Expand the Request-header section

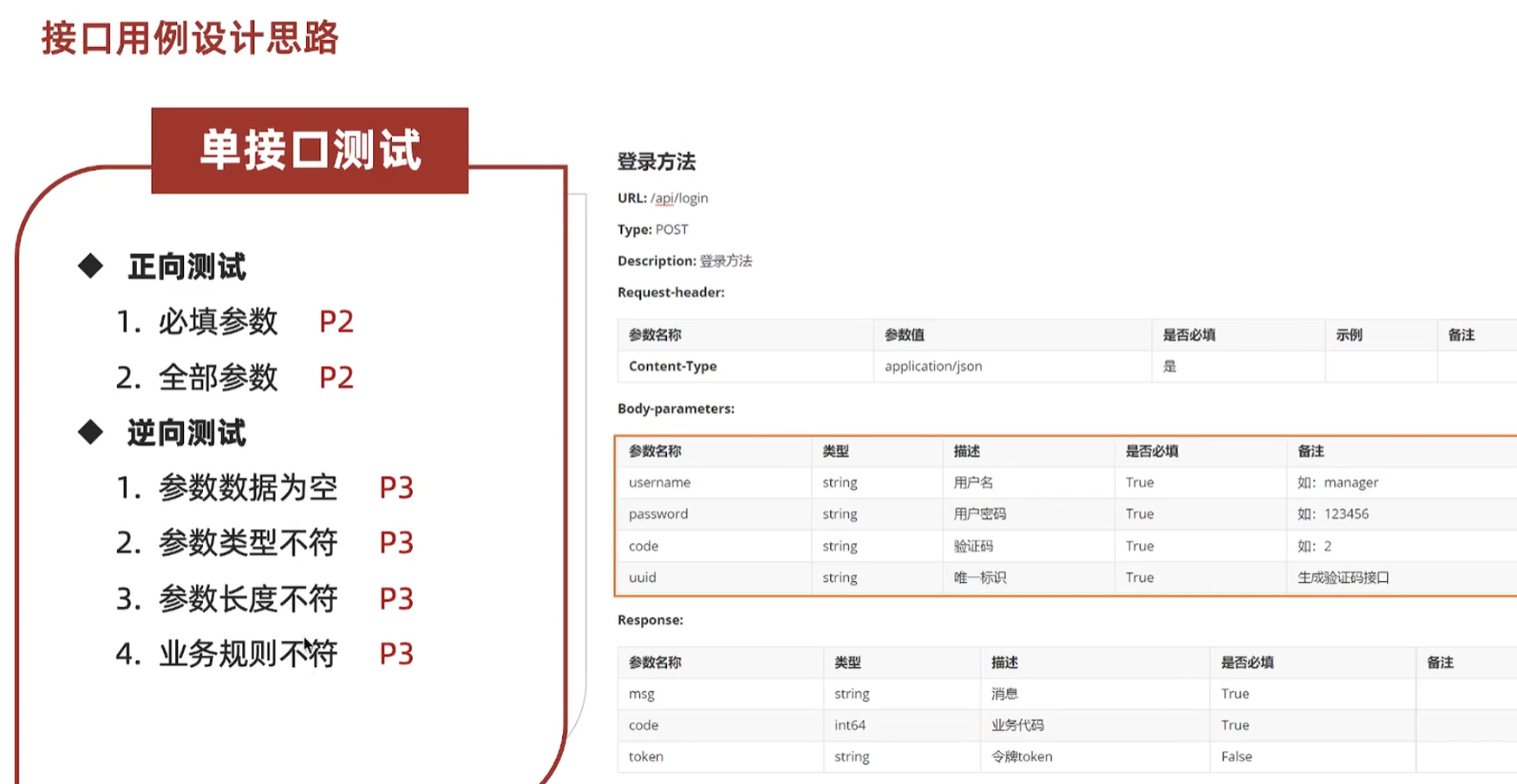tap(670, 292)
